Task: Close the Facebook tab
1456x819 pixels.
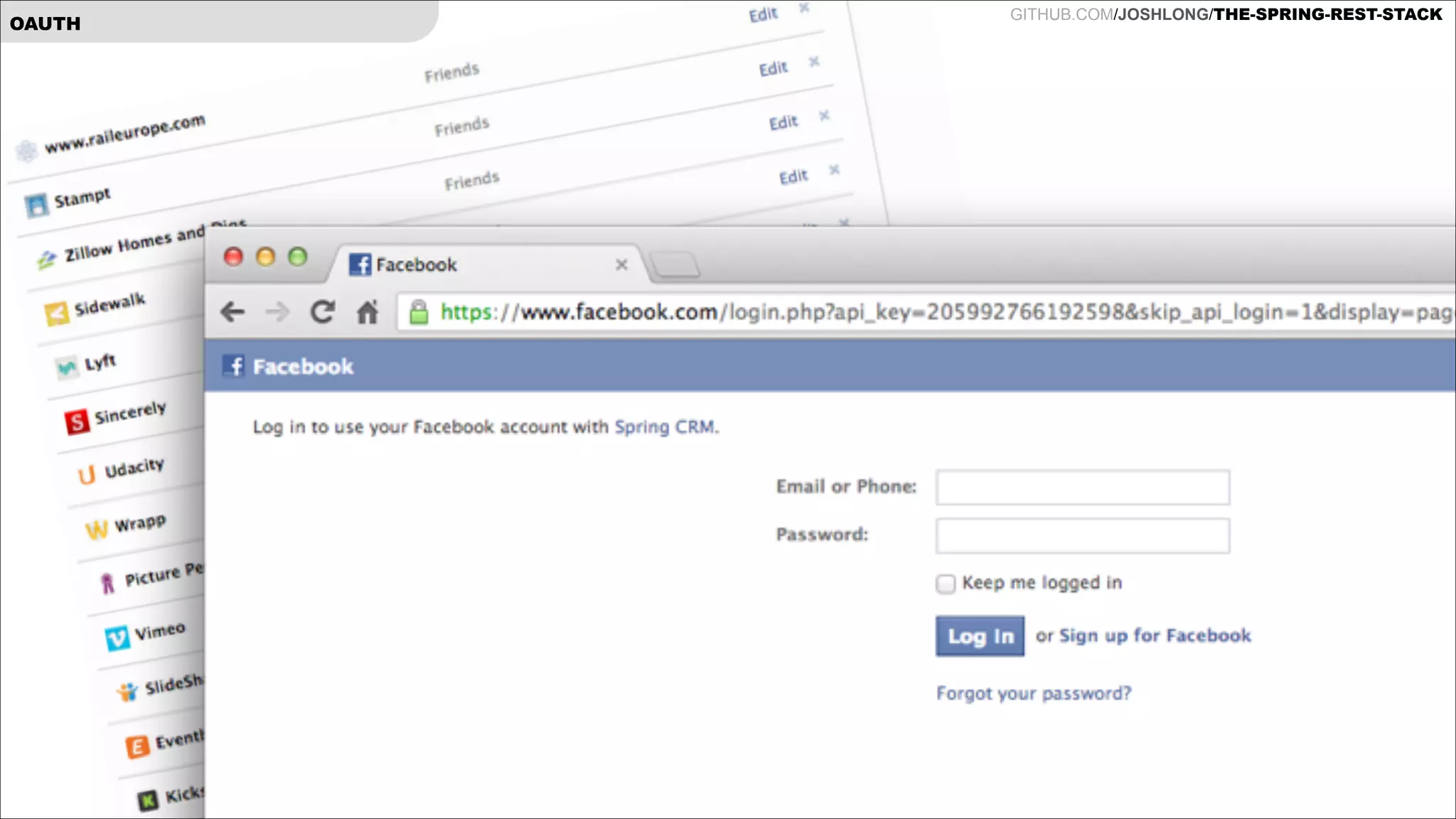Action: pyautogui.click(x=621, y=264)
